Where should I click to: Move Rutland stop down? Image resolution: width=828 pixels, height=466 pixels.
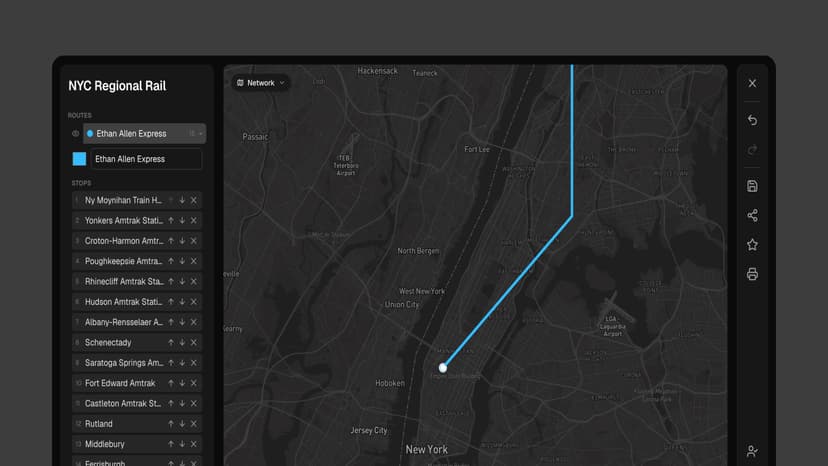[182, 424]
